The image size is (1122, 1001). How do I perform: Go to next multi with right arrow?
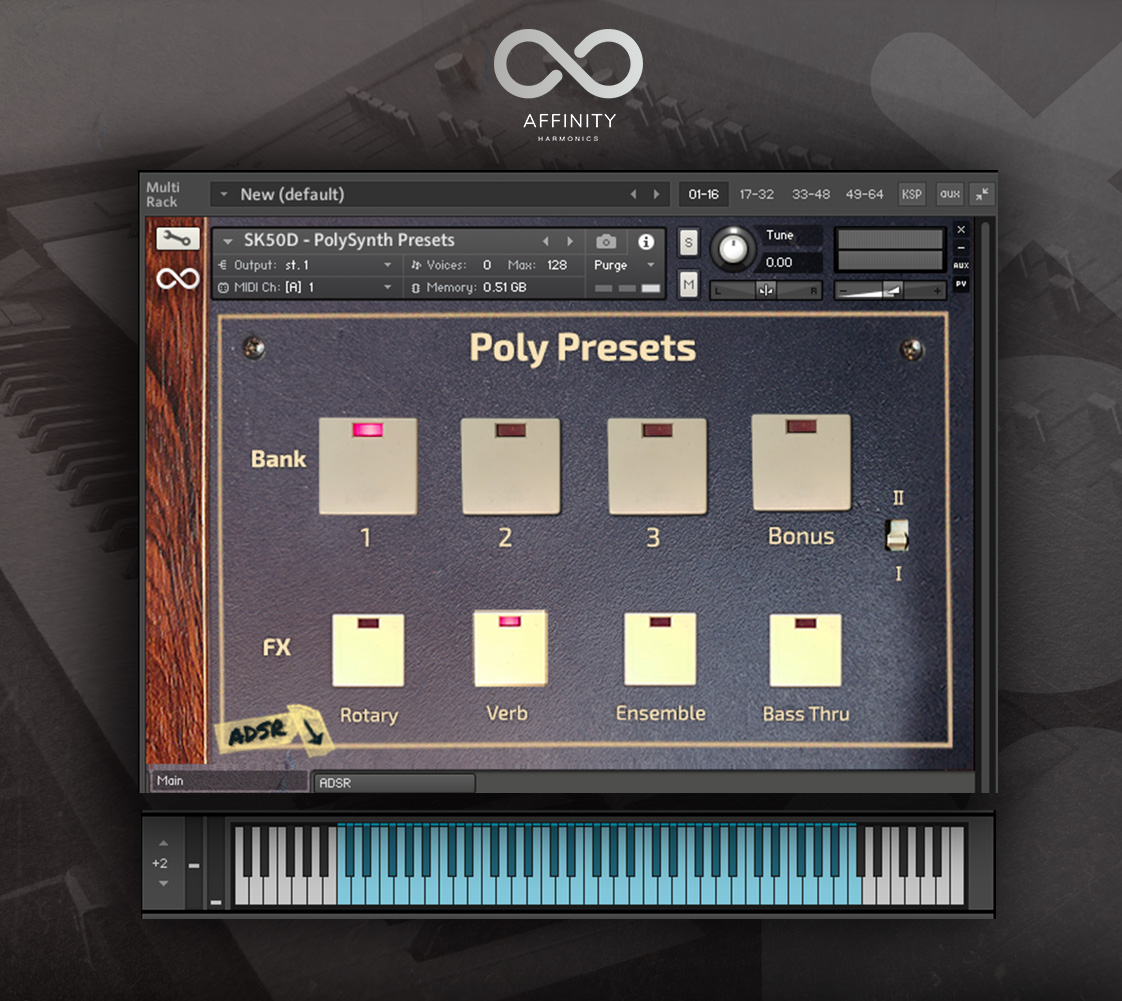tap(656, 194)
